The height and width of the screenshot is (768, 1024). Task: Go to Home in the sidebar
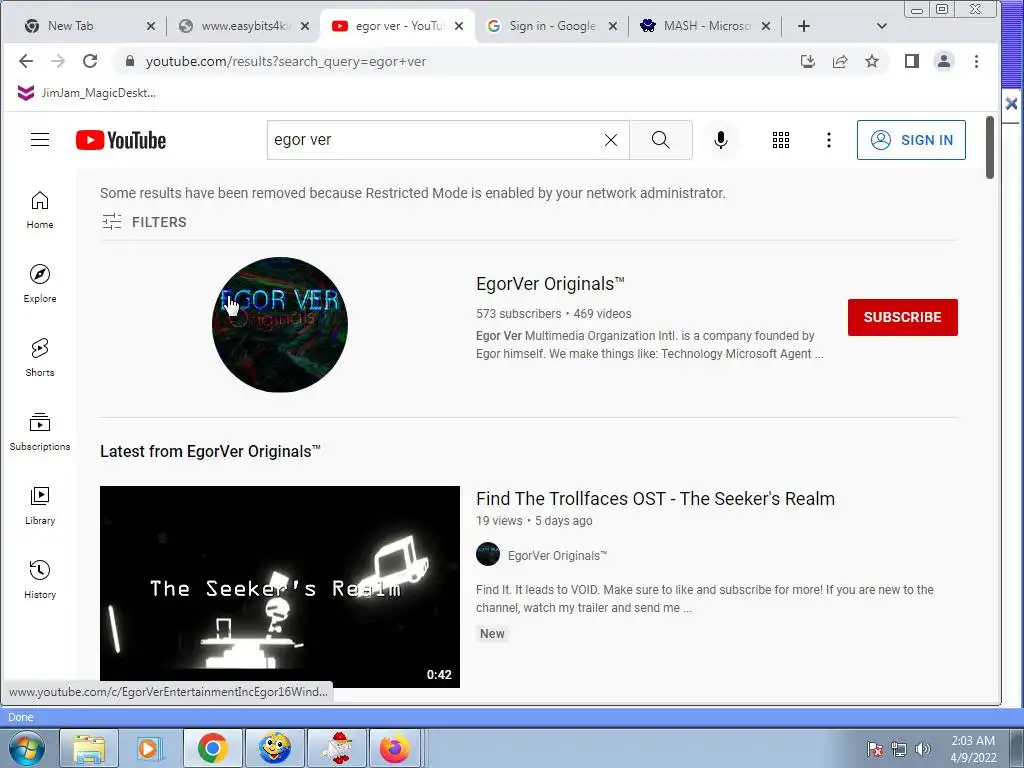tap(40, 210)
